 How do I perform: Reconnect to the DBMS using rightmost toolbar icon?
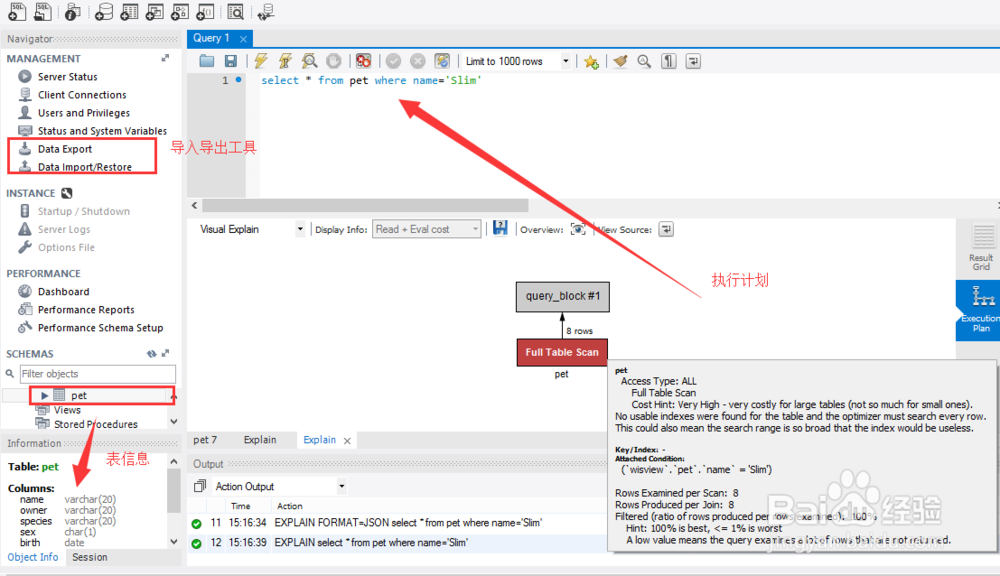coord(265,11)
